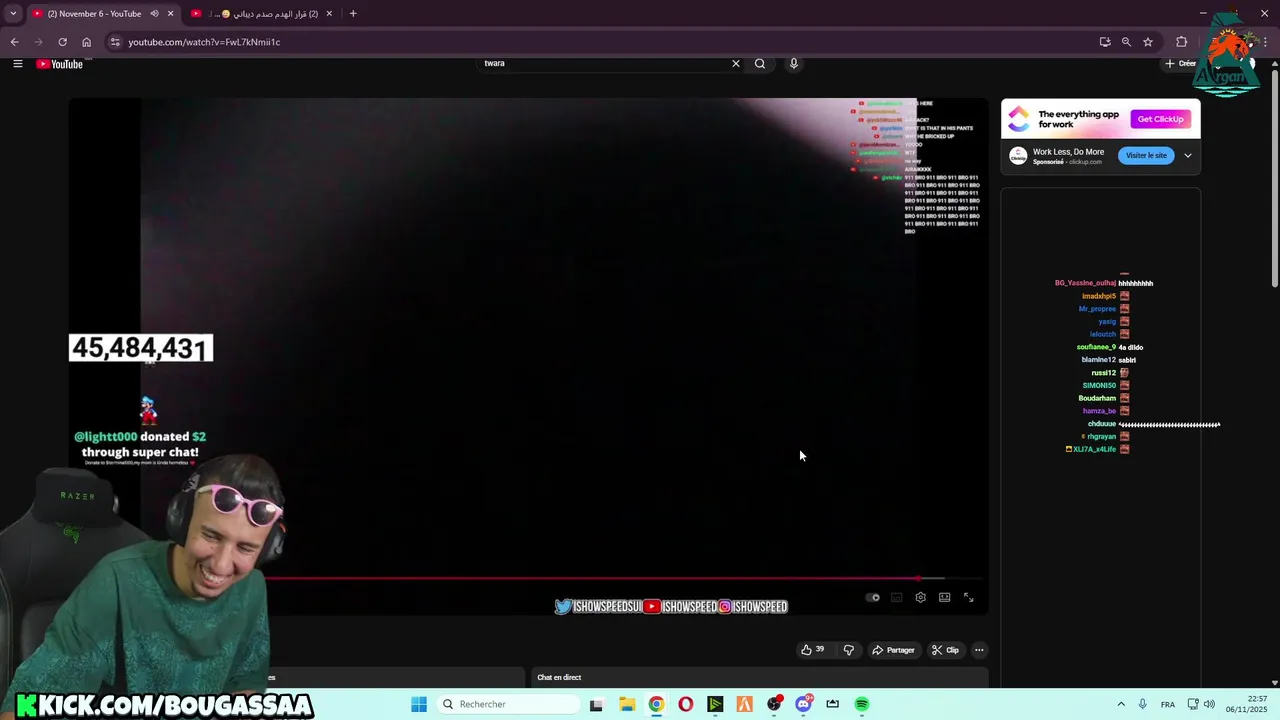
Task: Open the OBS Studio taskbar icon
Action: tap(774, 704)
